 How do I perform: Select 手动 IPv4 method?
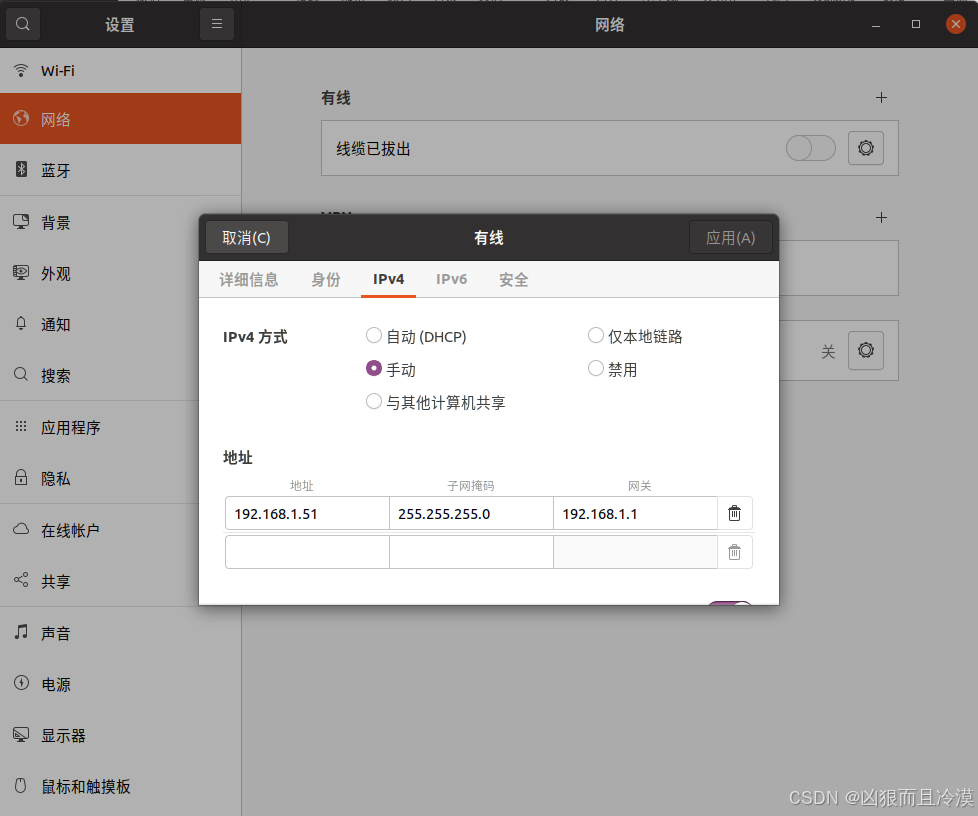(x=391, y=369)
